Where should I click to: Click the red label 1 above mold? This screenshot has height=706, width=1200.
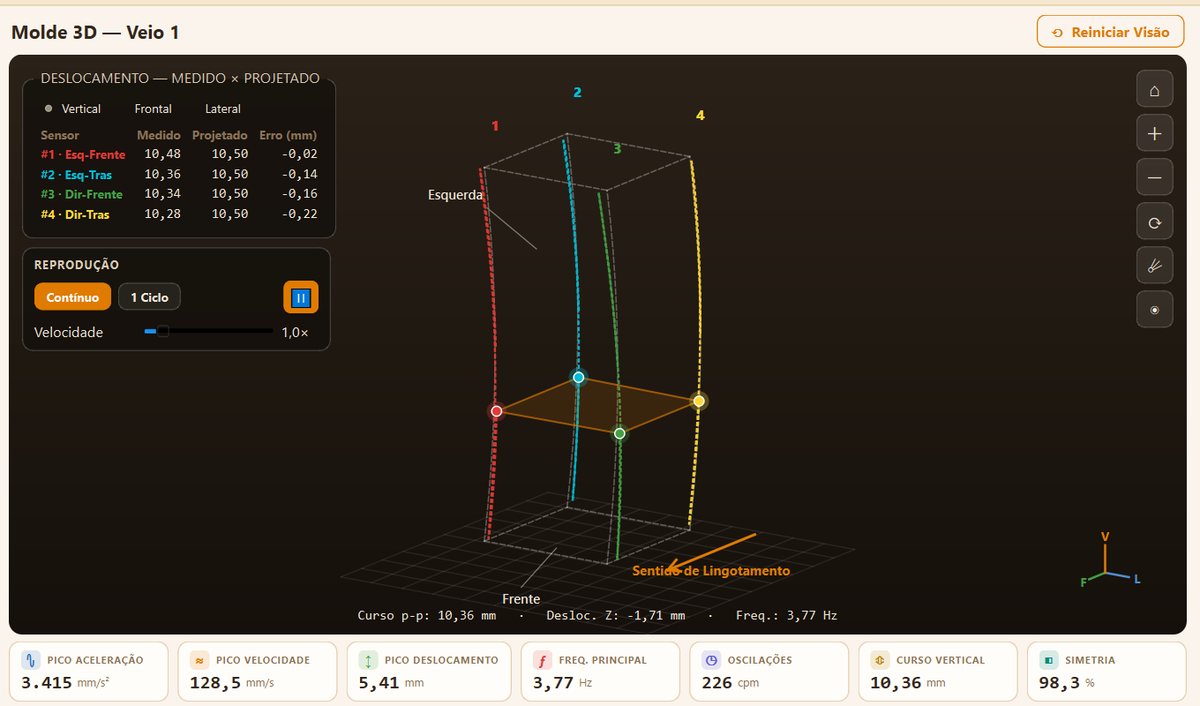click(495, 126)
